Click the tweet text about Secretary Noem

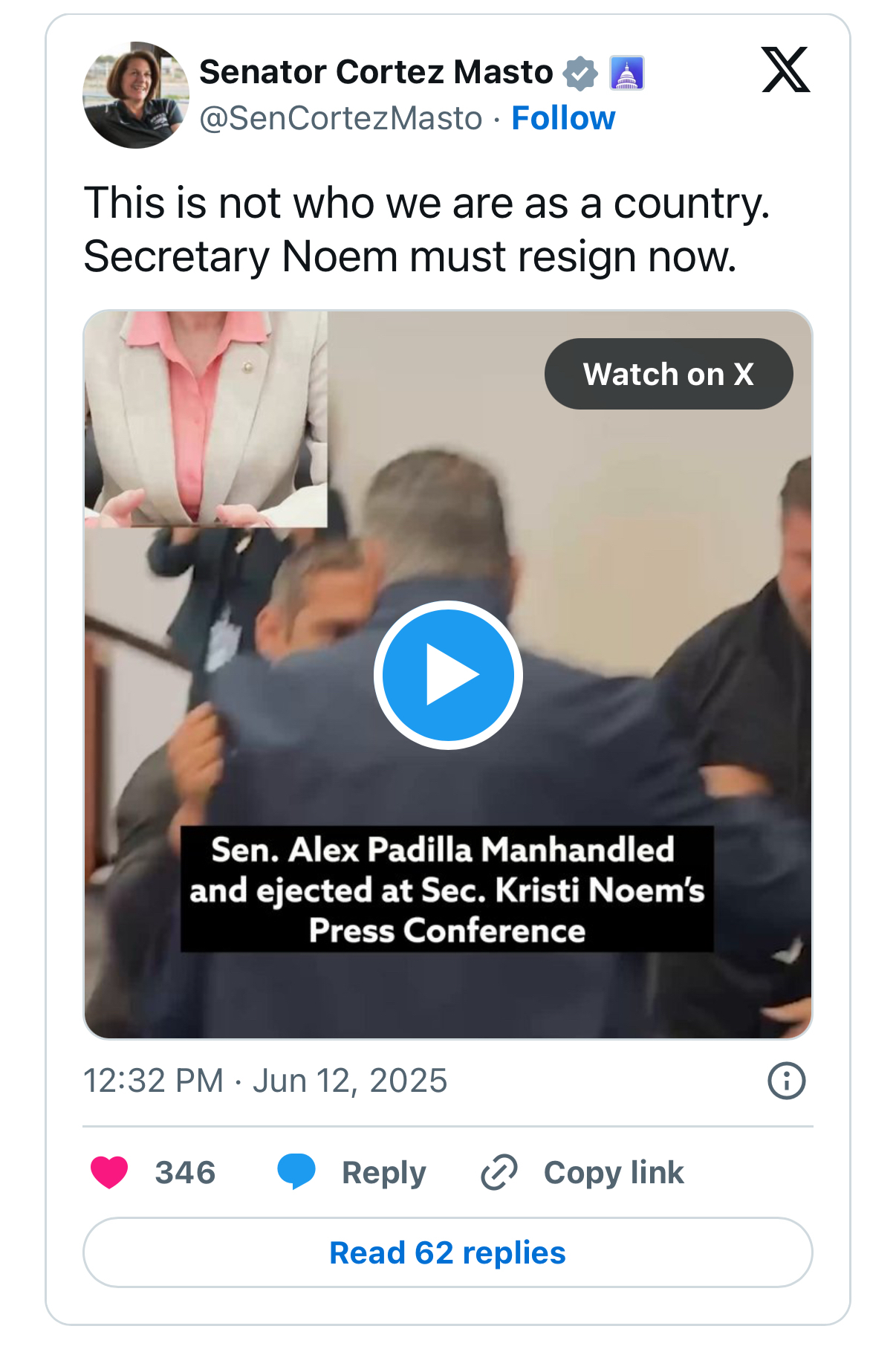click(x=426, y=230)
